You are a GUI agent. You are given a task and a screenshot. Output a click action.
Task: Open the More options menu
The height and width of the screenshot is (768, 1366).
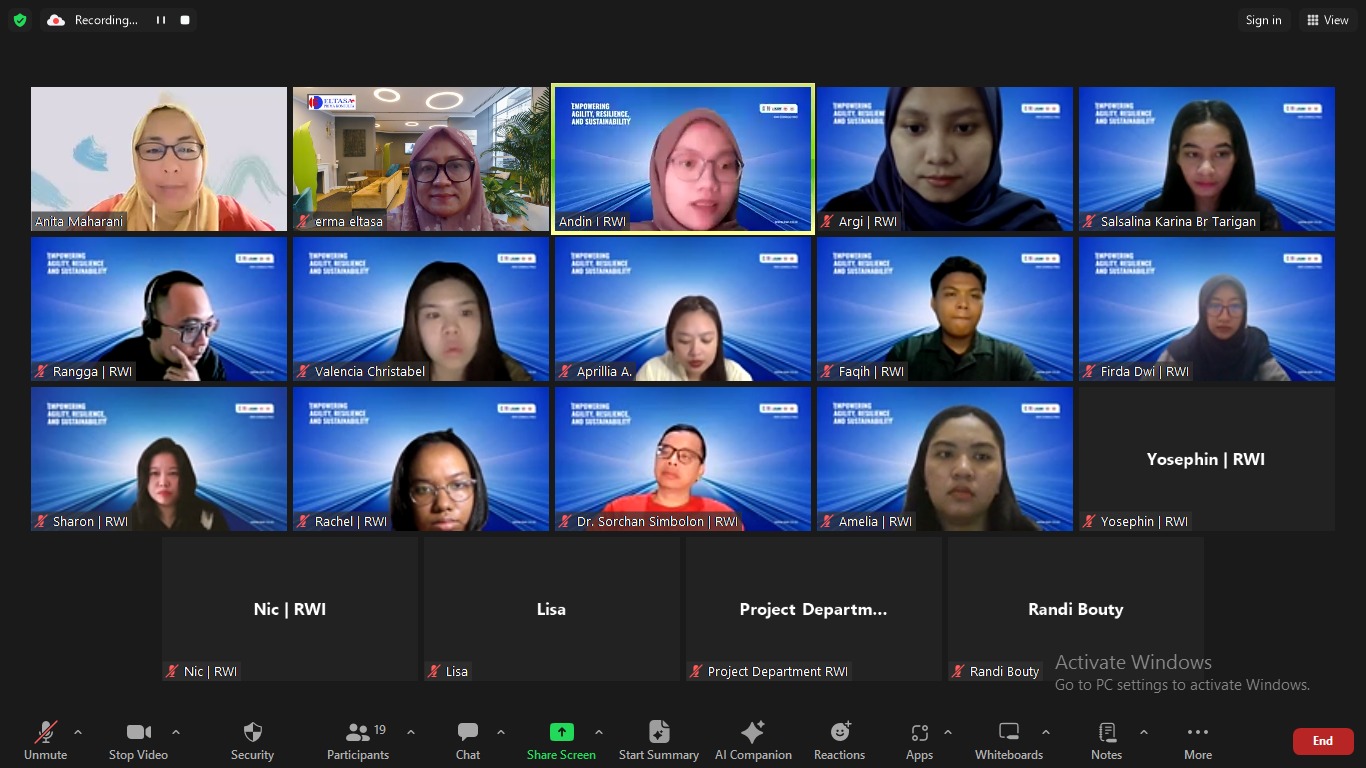1197,740
